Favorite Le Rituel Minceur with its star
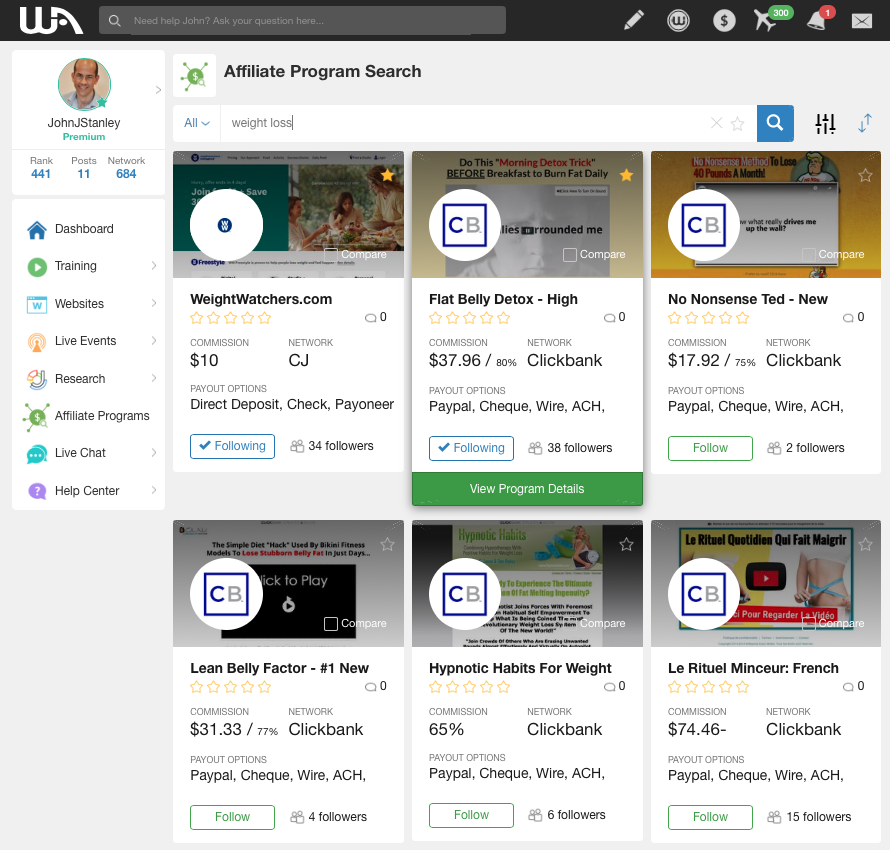890x850 pixels. [x=865, y=544]
